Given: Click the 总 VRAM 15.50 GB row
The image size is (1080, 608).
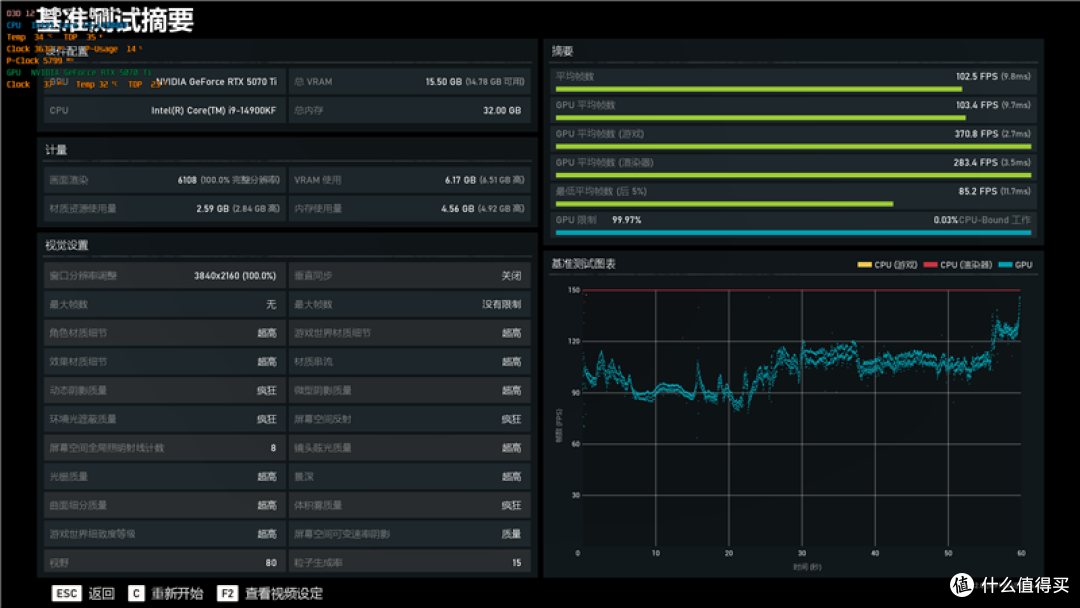Looking at the screenshot, I should pyautogui.click(x=409, y=82).
